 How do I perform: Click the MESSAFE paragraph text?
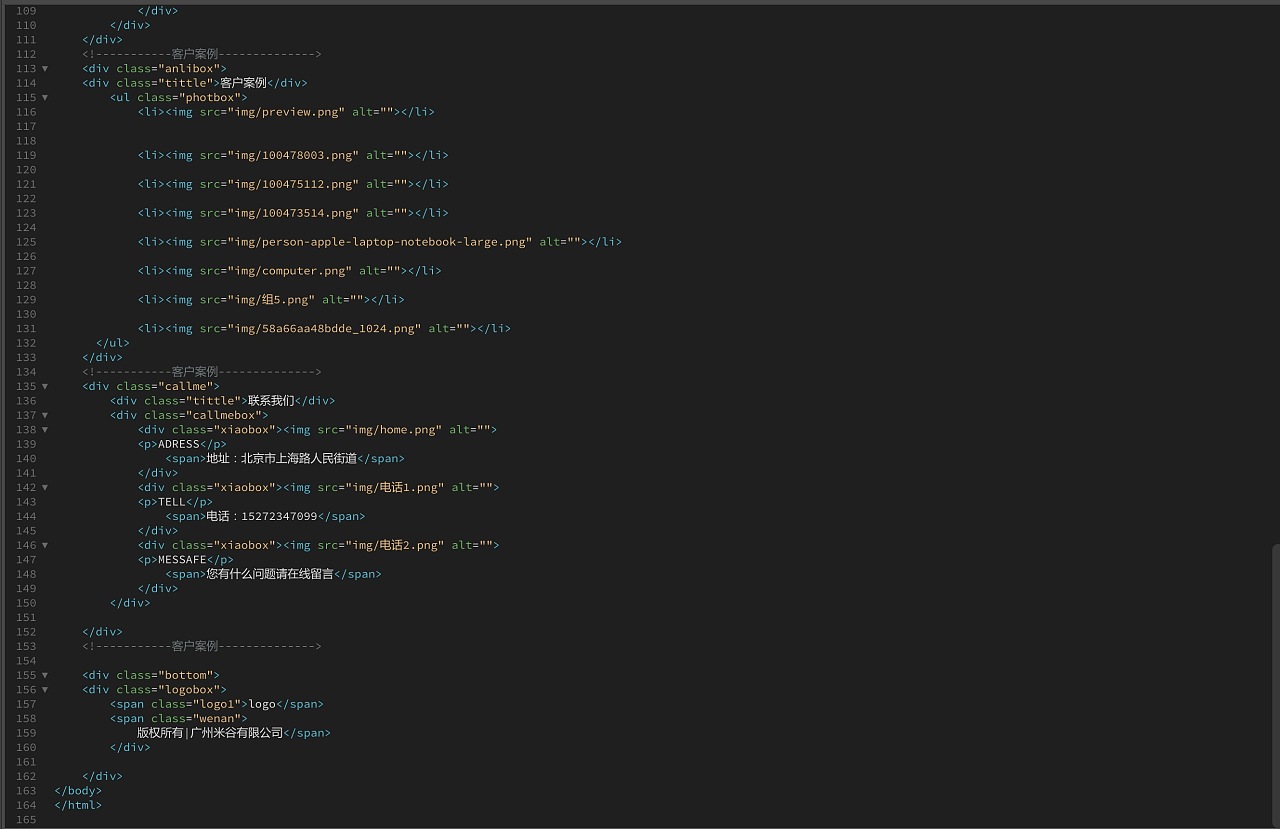coord(182,560)
